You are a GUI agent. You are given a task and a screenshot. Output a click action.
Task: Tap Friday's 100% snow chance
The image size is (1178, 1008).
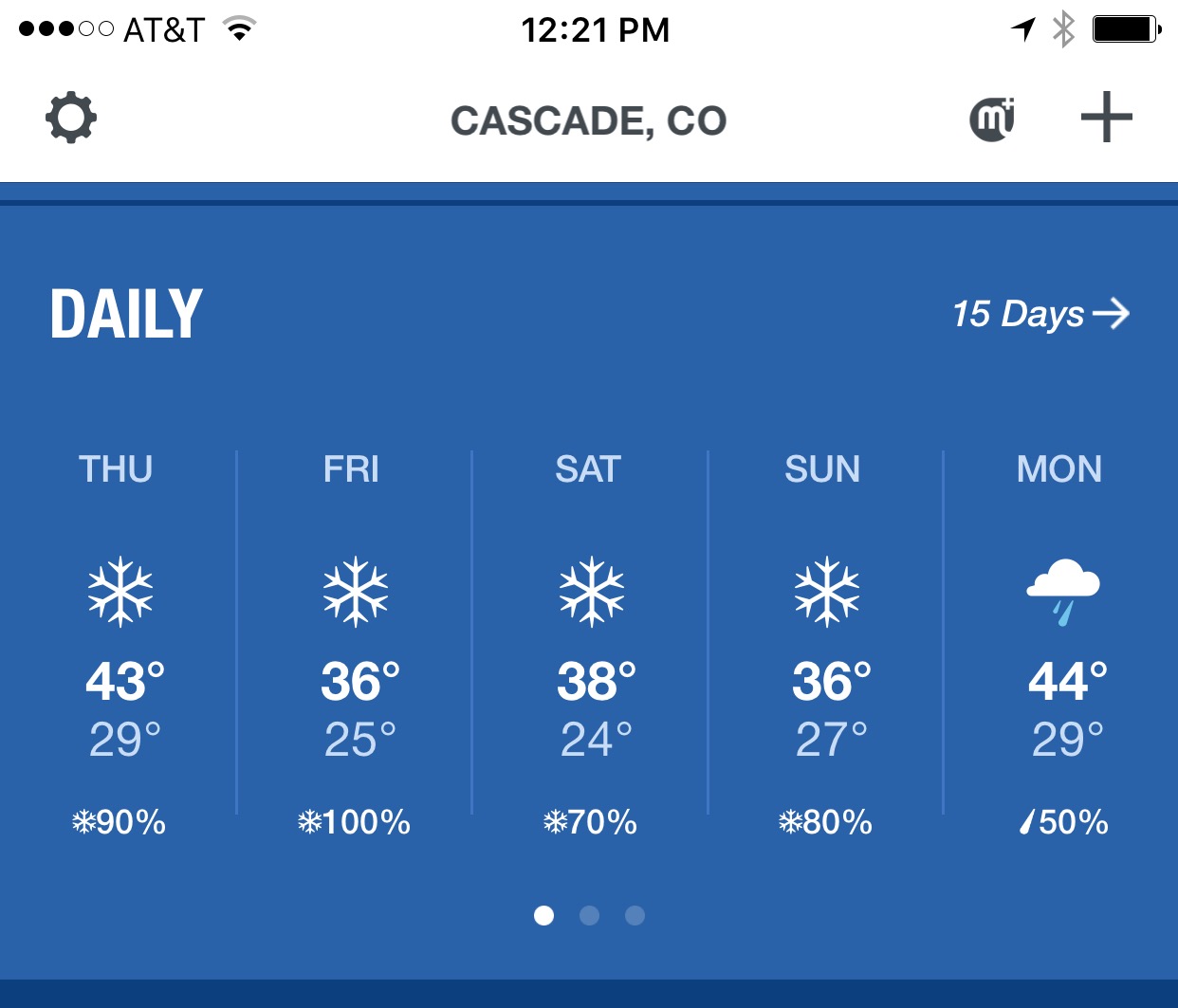click(354, 822)
